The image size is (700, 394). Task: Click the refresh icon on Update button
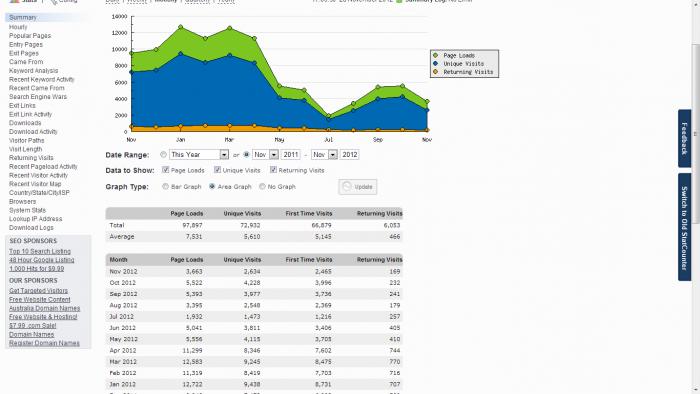pos(347,187)
